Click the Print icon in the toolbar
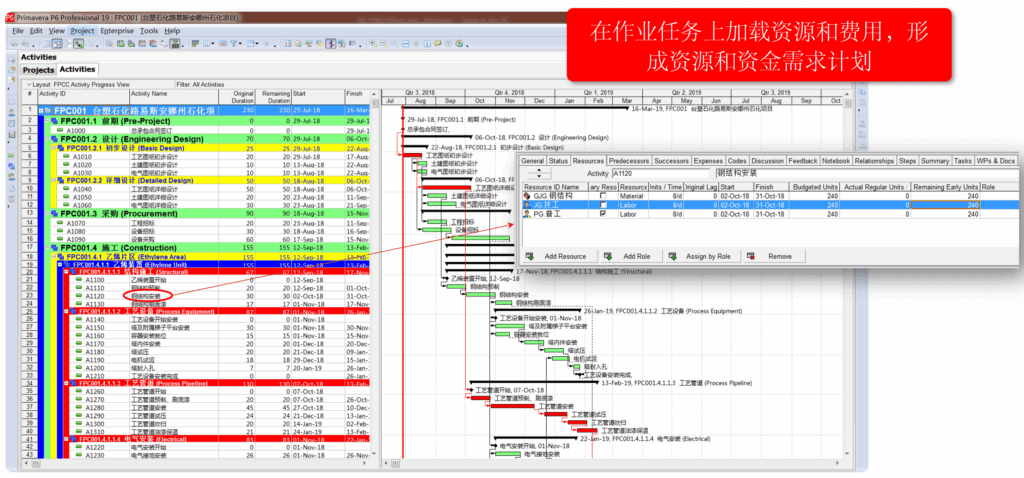The width and height of the screenshot is (1024, 478). [14, 44]
